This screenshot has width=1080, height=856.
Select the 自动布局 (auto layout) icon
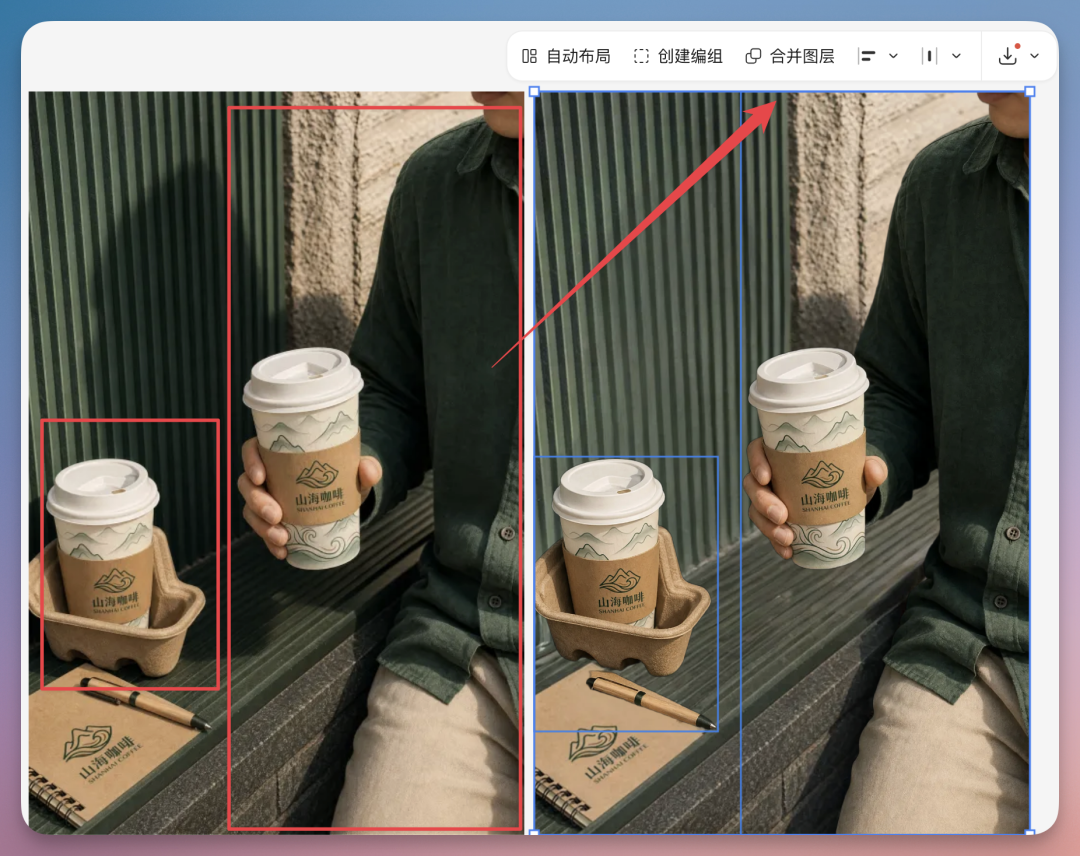[530, 56]
